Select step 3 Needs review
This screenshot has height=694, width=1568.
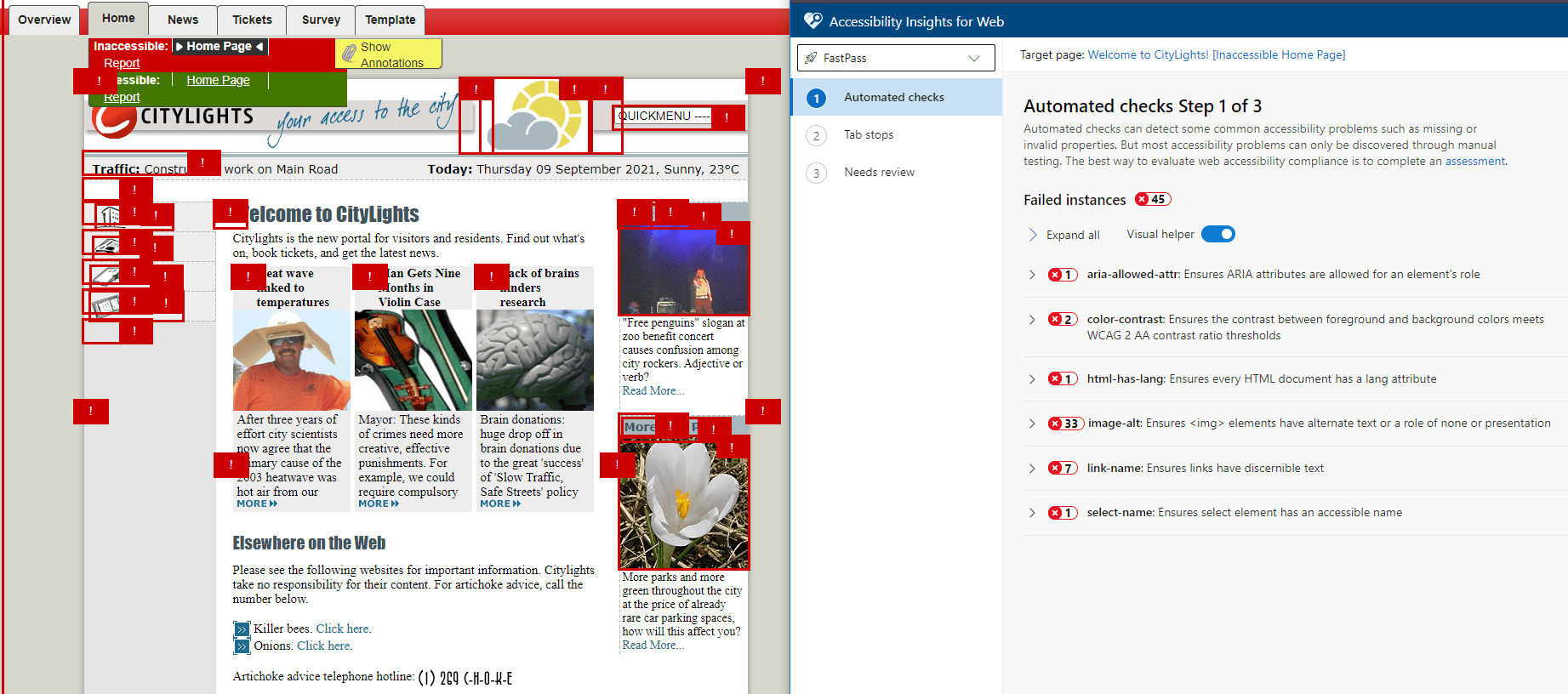pyautogui.click(x=879, y=173)
